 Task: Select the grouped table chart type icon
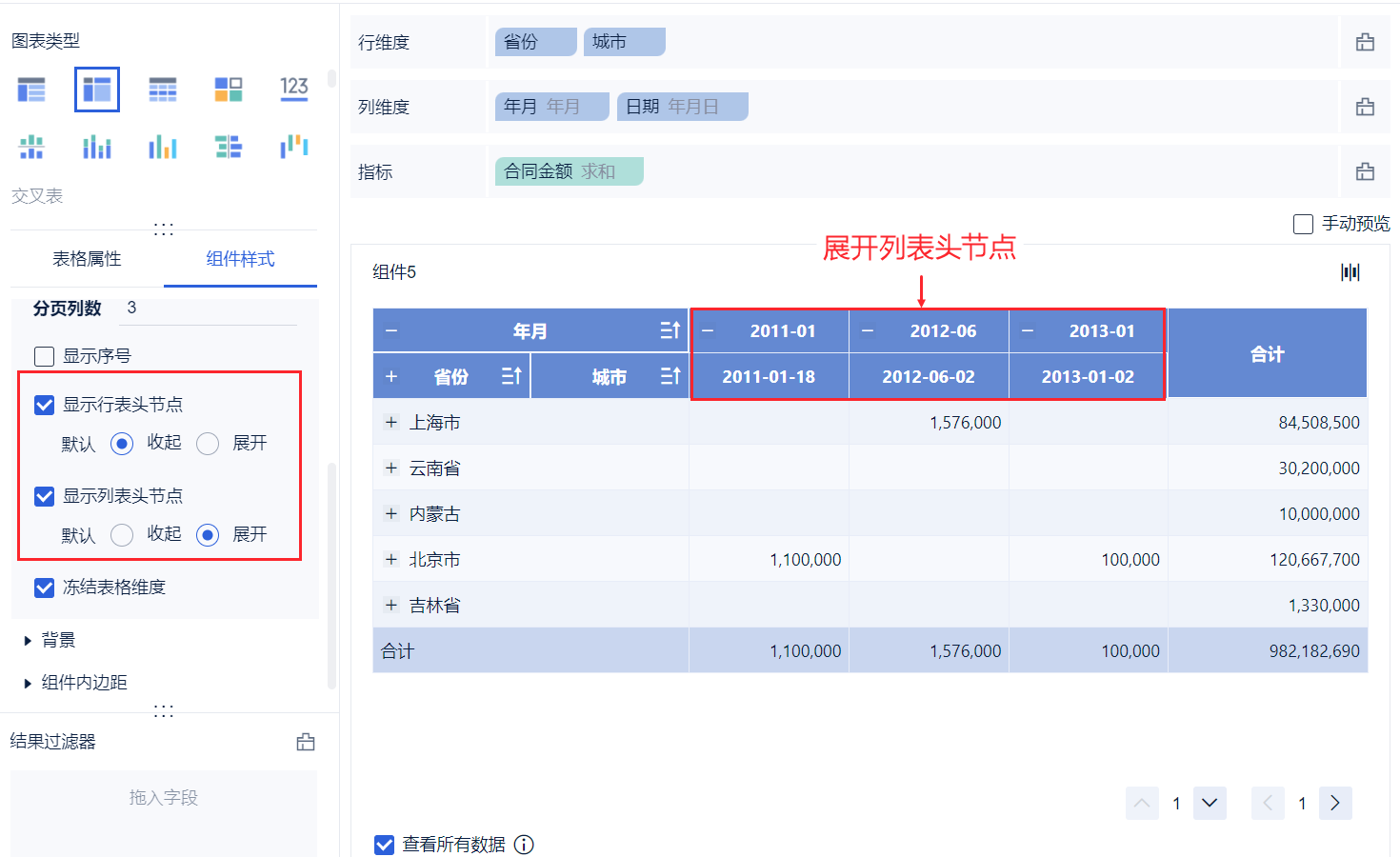tap(31, 90)
